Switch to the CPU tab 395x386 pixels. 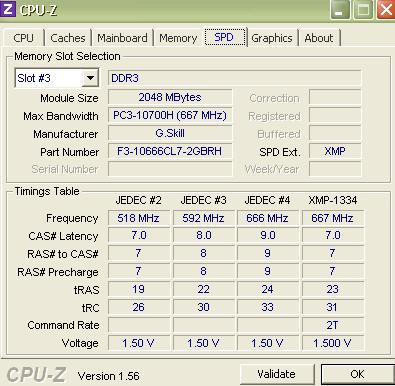click(24, 38)
